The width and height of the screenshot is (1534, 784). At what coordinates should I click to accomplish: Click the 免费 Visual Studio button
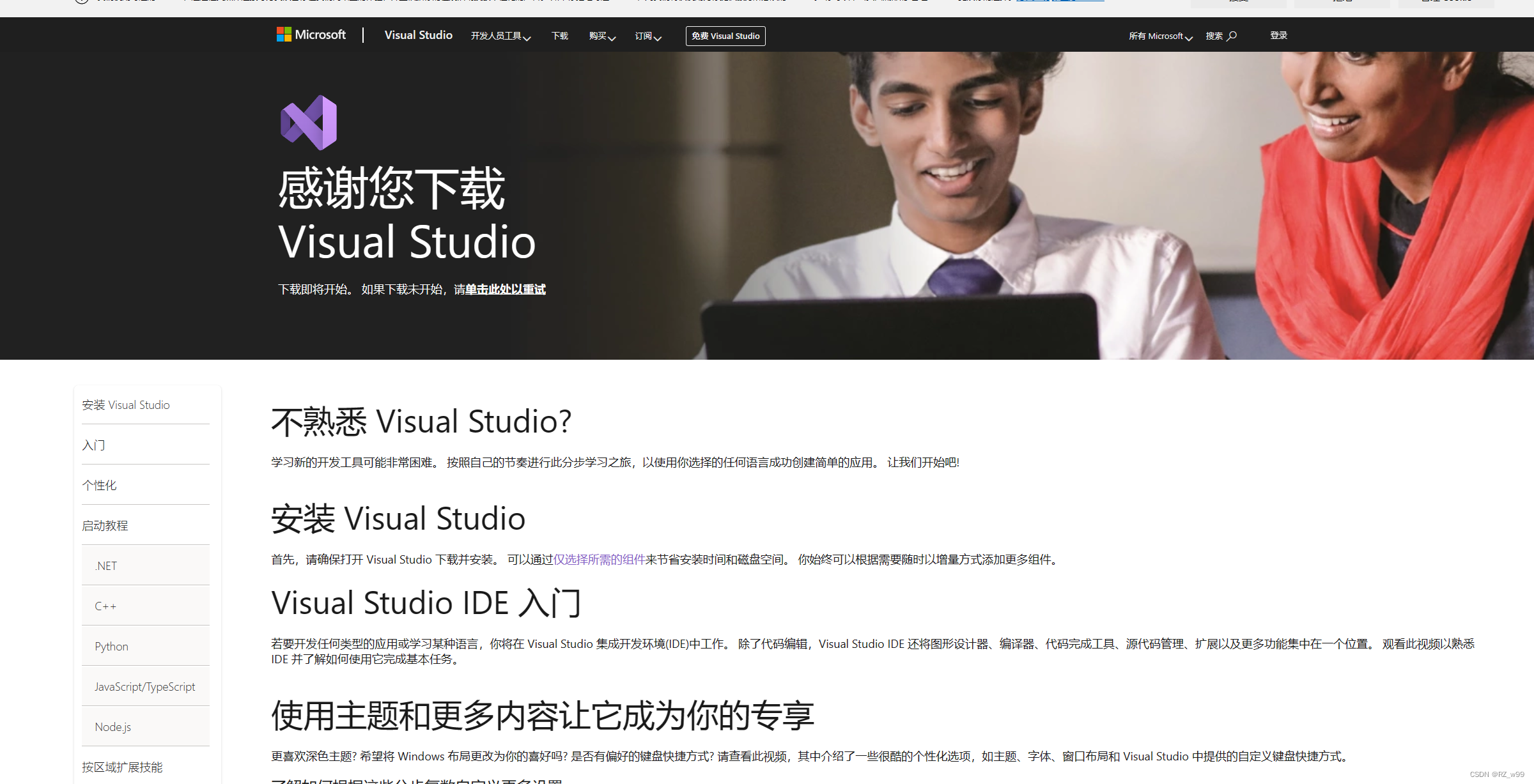[725, 36]
